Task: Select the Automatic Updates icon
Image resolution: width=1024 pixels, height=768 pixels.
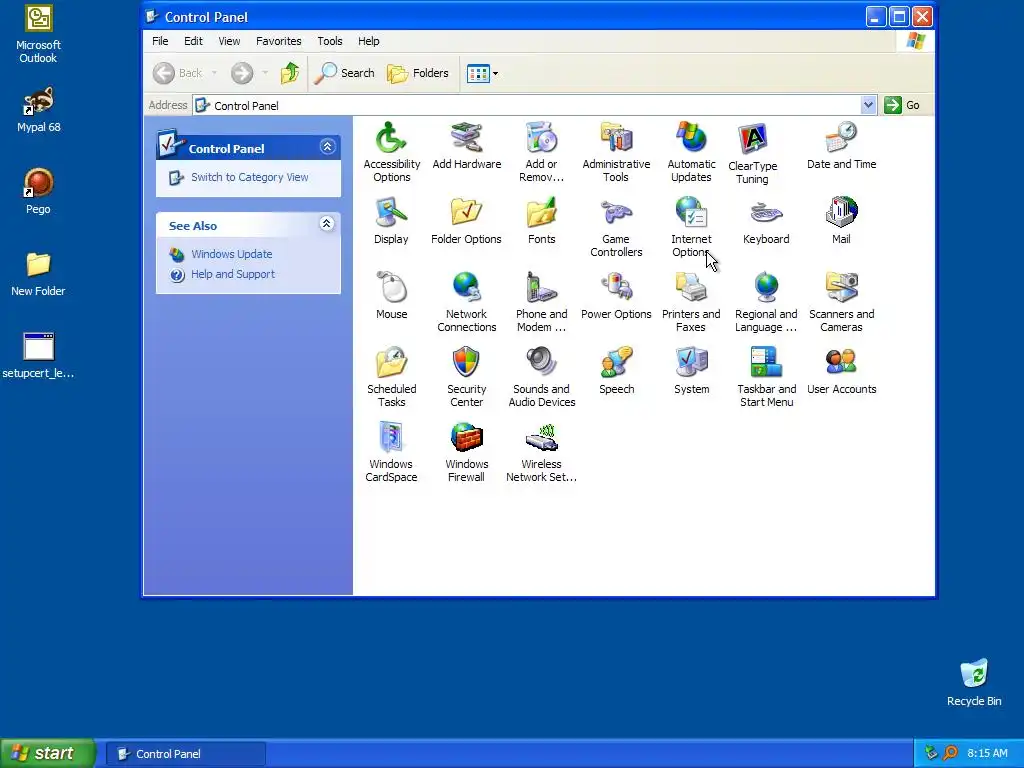Action: pos(691,152)
